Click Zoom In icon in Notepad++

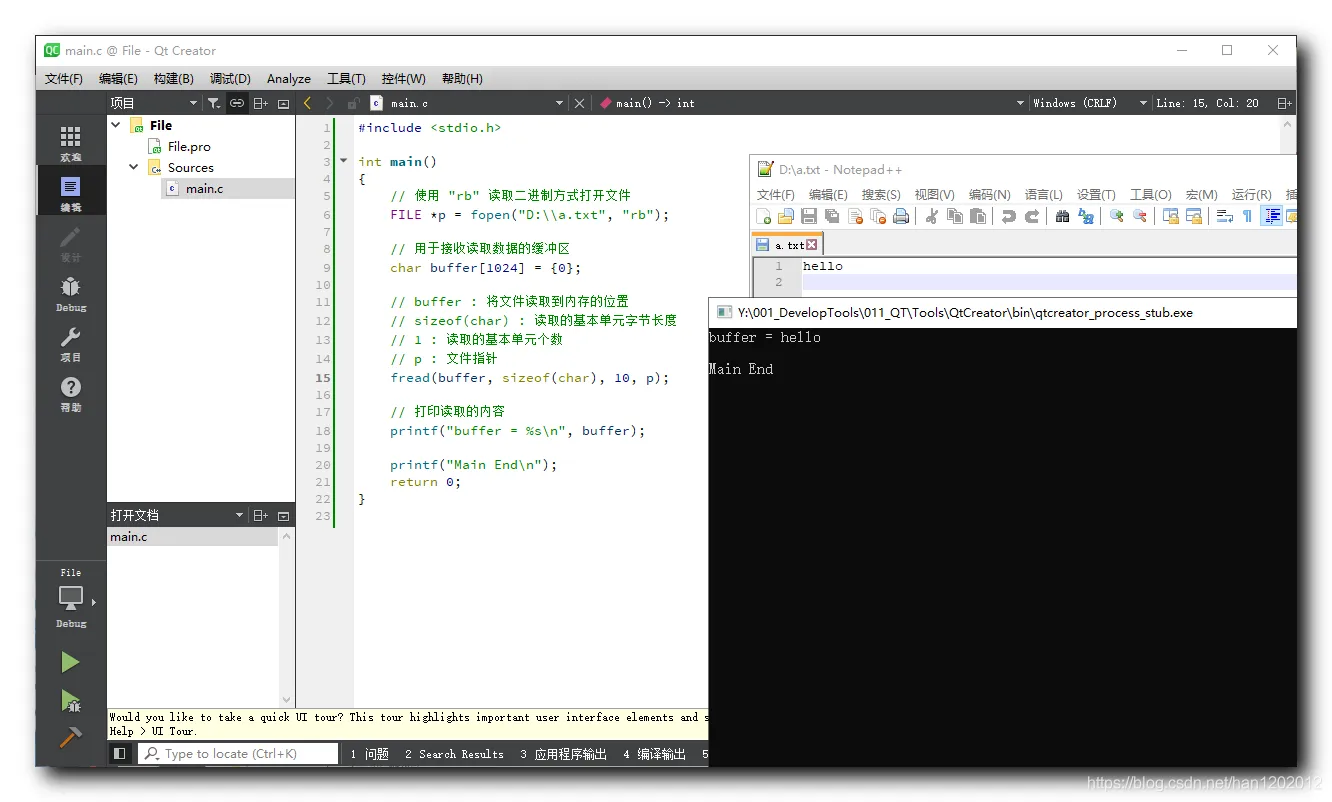pos(1117,216)
